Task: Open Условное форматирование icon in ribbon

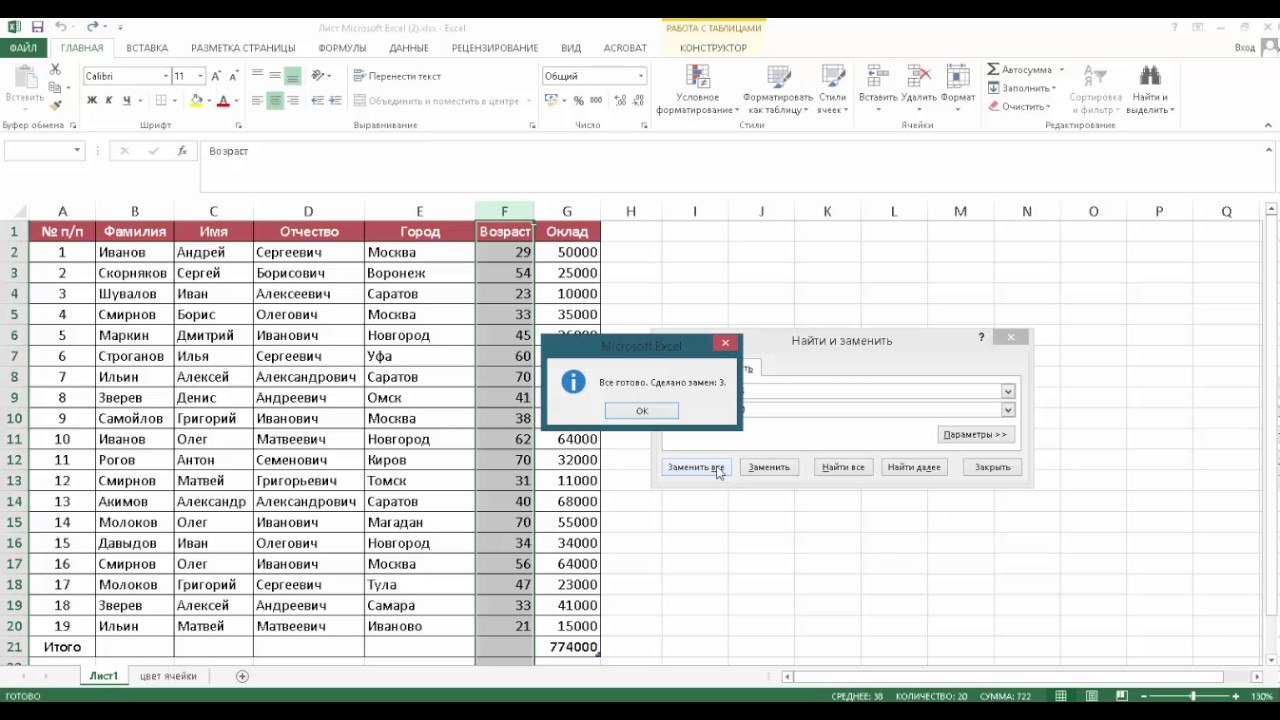Action: (x=697, y=77)
